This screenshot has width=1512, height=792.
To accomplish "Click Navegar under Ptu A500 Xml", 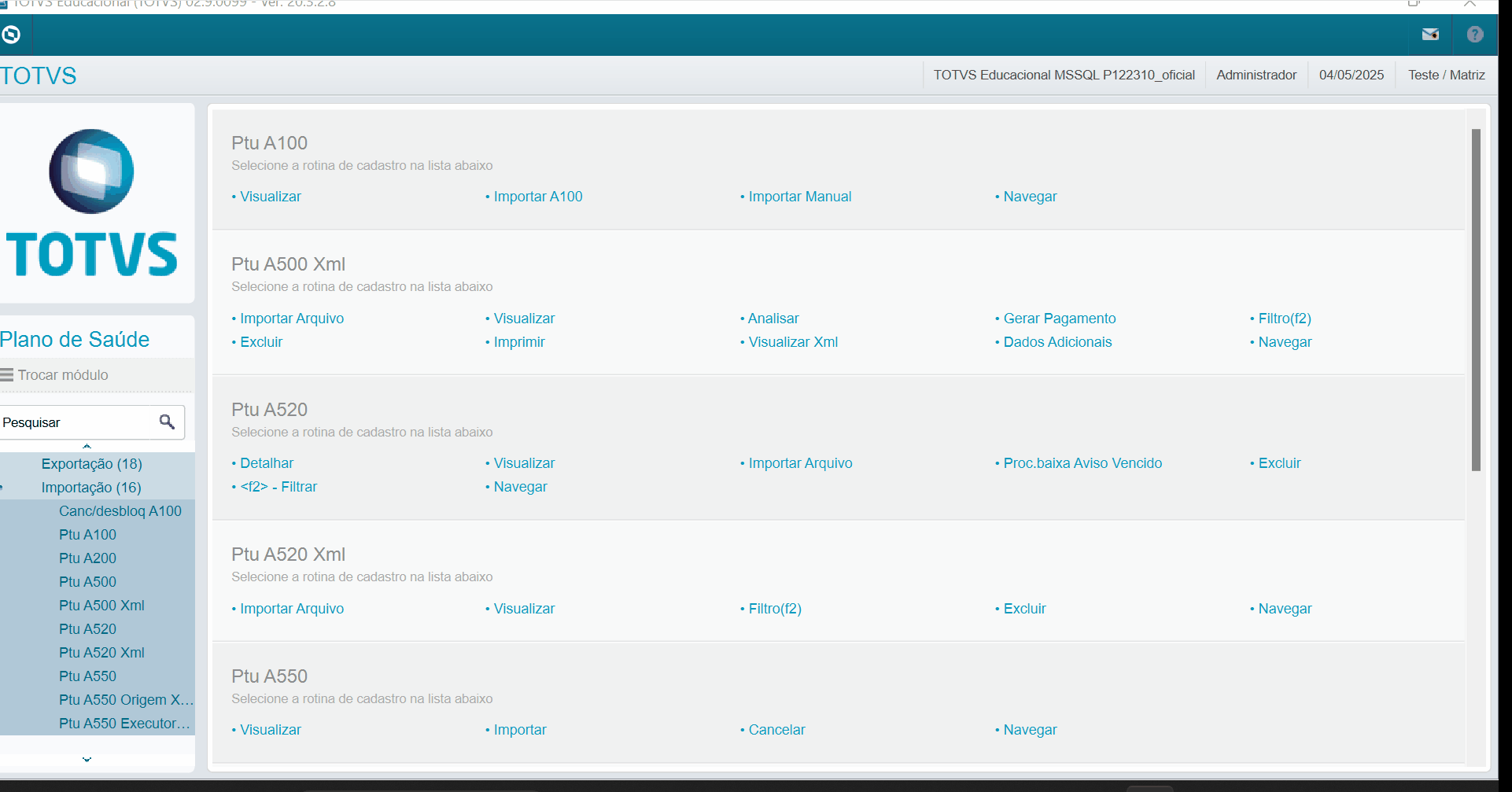I will (1285, 342).
